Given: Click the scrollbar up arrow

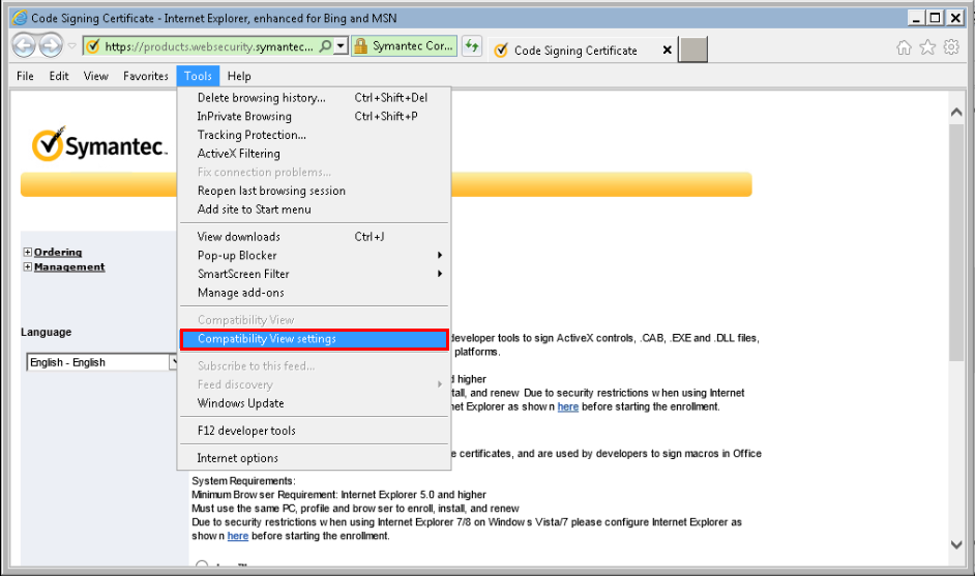Looking at the screenshot, I should pyautogui.click(x=956, y=112).
